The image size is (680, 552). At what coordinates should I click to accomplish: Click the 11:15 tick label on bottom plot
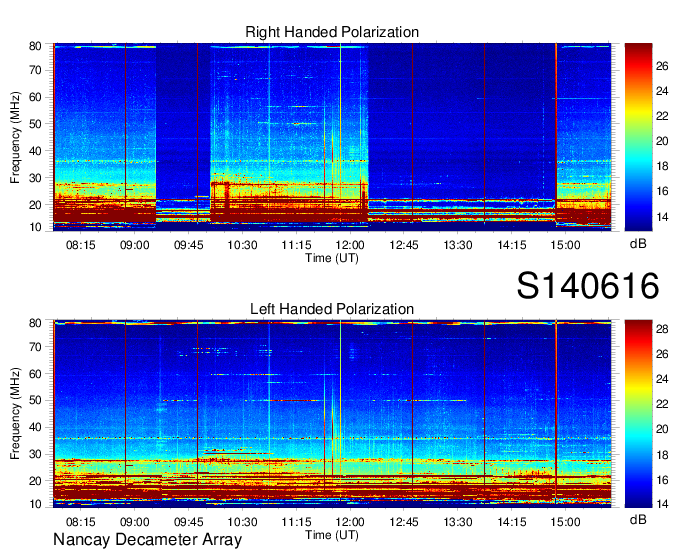pos(296,522)
